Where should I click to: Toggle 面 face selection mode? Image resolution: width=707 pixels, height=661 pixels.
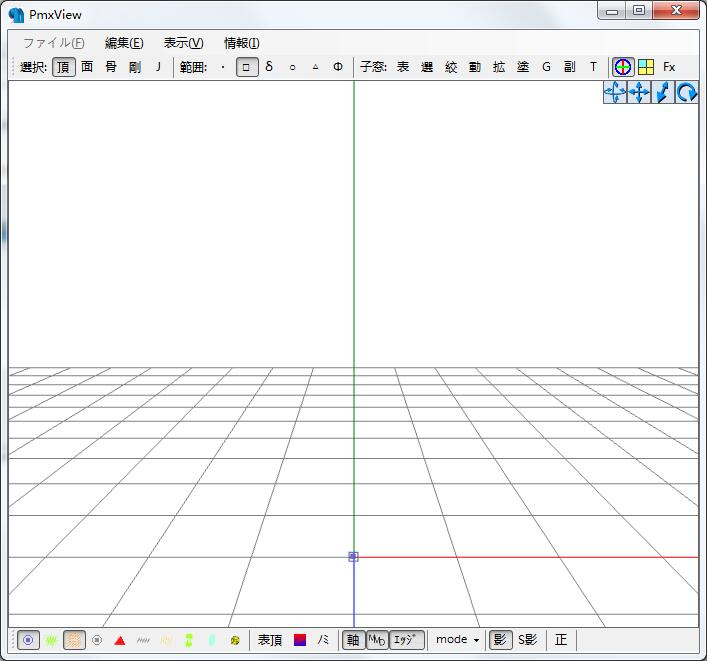[87, 67]
